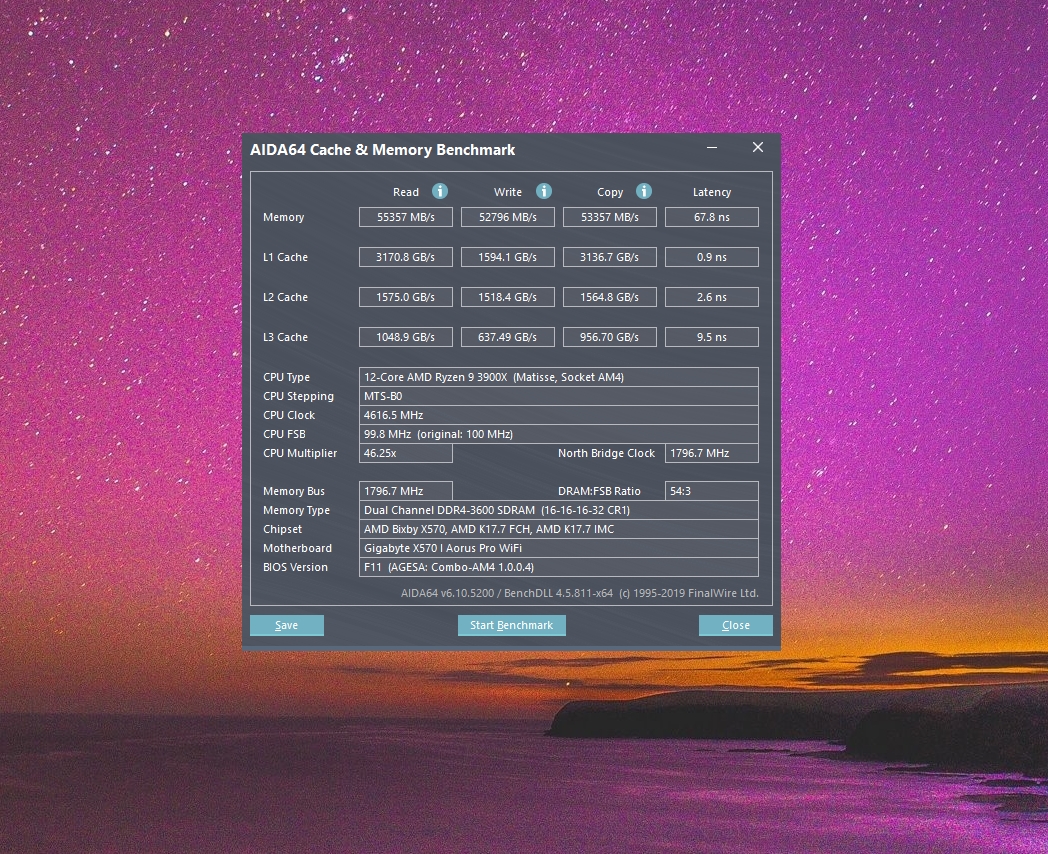Click the Memory row label

[283, 217]
